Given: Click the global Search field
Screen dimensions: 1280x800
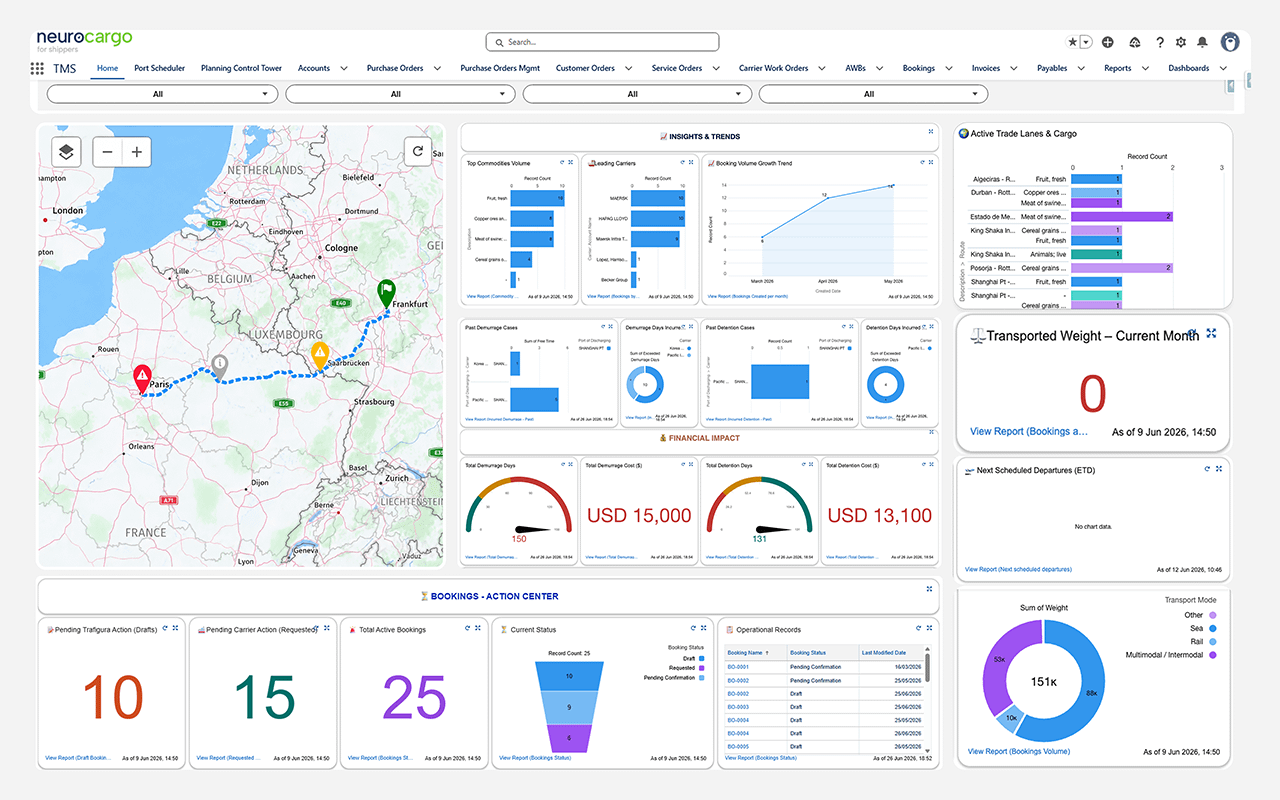Looking at the screenshot, I should tap(602, 42).
